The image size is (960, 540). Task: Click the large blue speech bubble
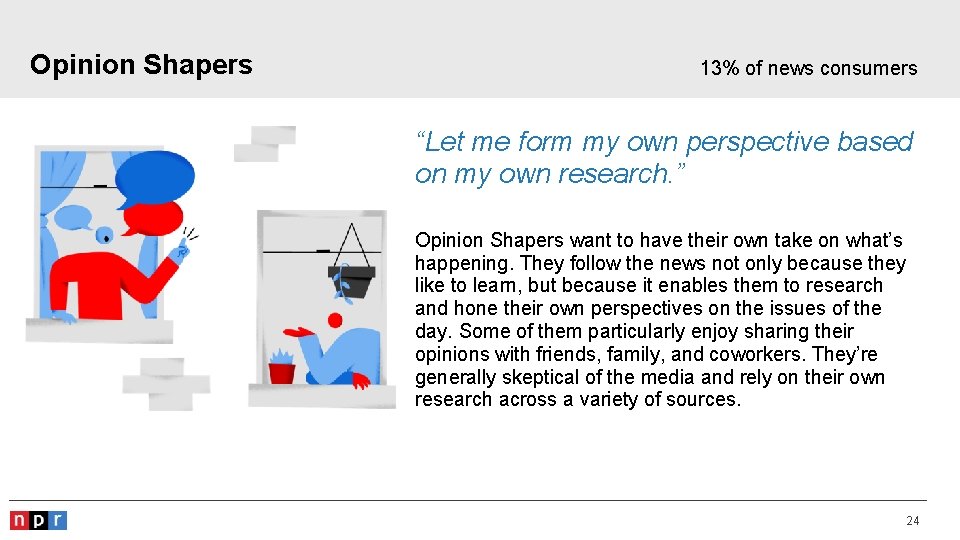[154, 178]
